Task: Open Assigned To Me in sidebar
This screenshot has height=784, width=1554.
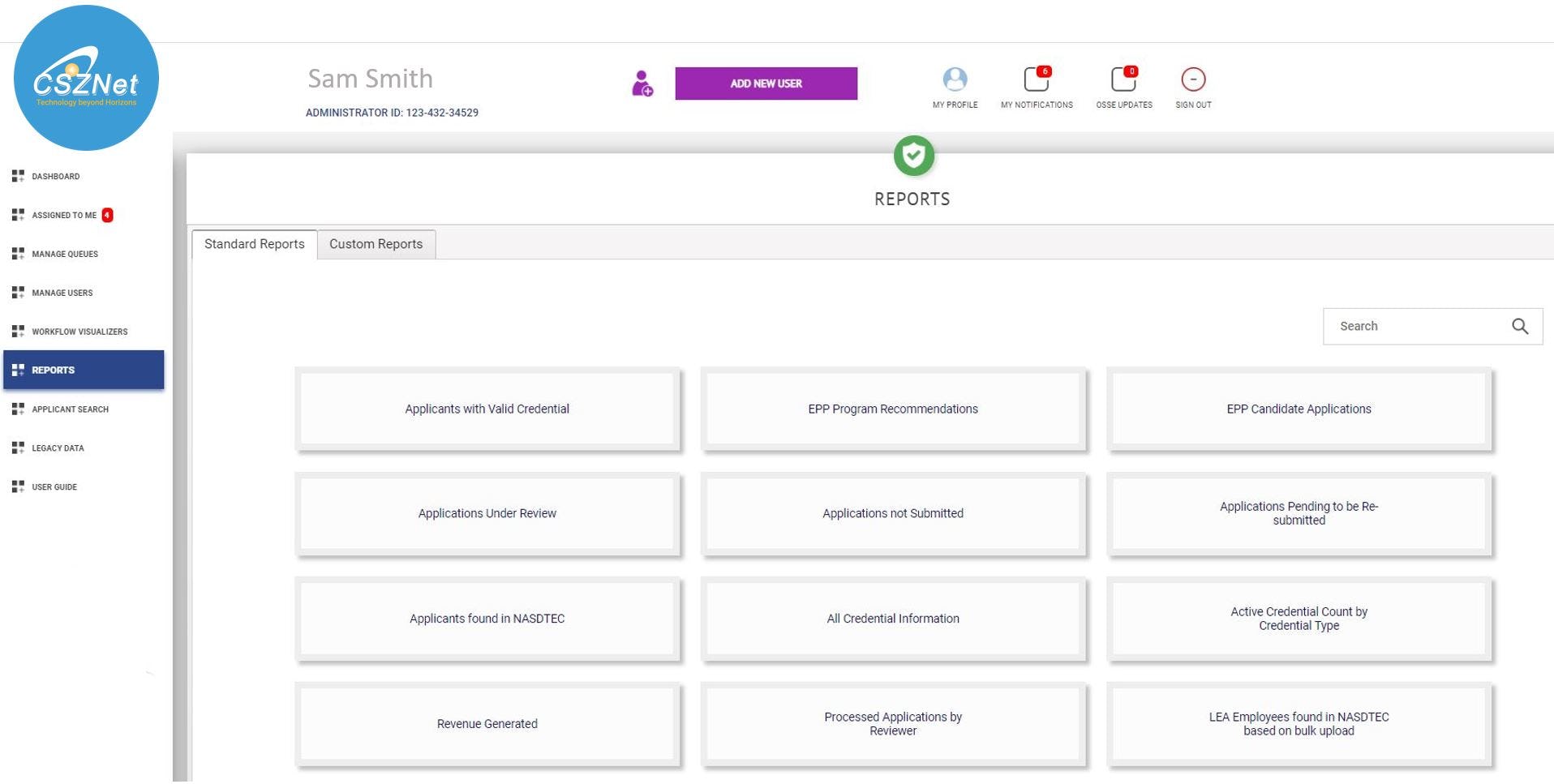Action: point(63,215)
